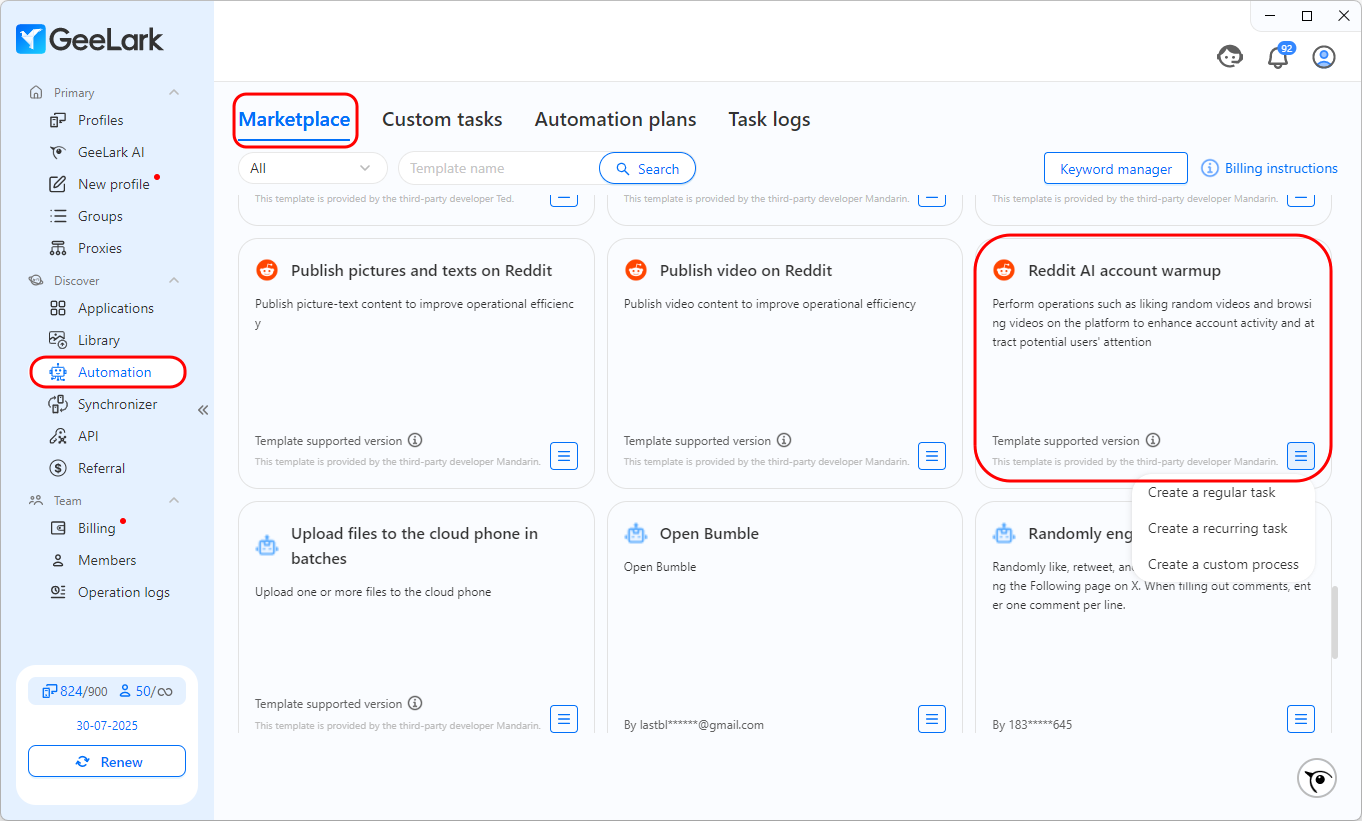
Task: Click the marketplace vertical scrollbar thumb
Action: coord(1334,621)
